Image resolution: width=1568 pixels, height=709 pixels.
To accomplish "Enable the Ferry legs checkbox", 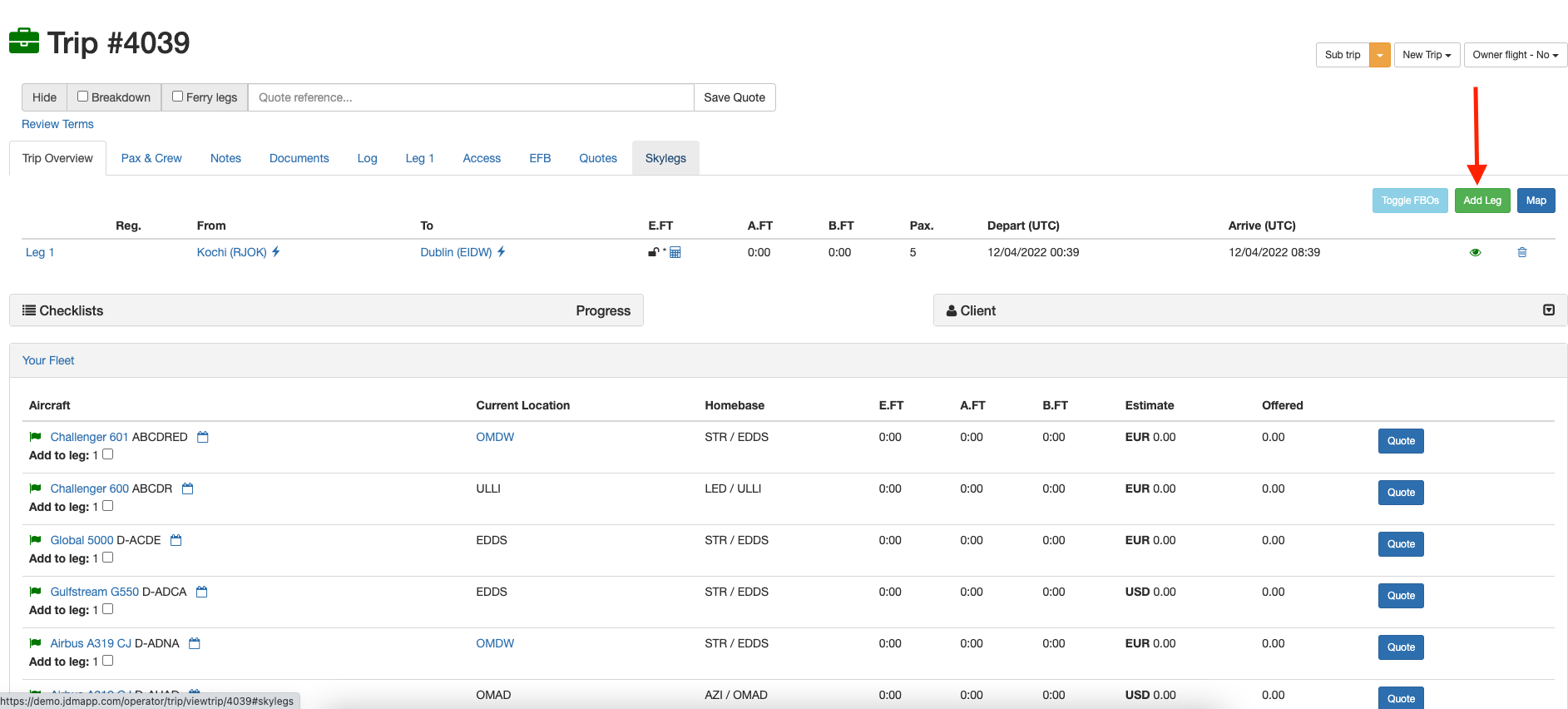I will [177, 97].
